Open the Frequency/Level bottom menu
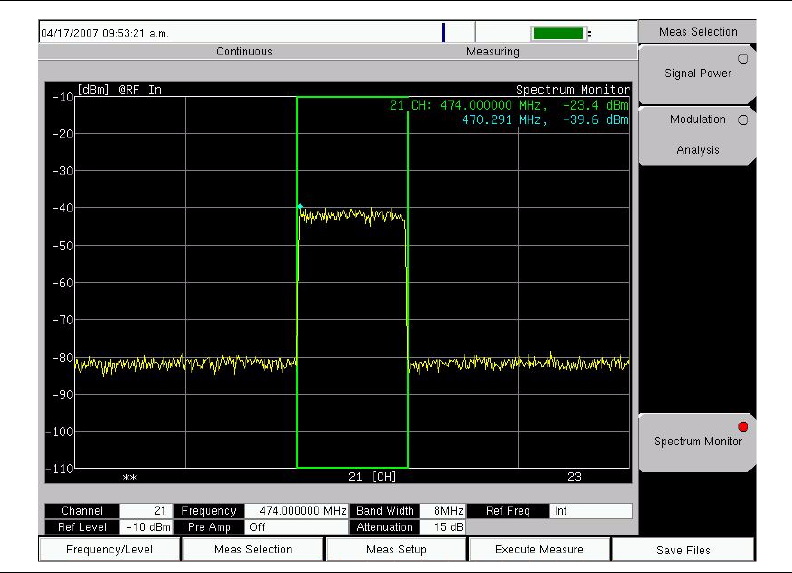The width and height of the screenshot is (792, 573). click(x=109, y=549)
